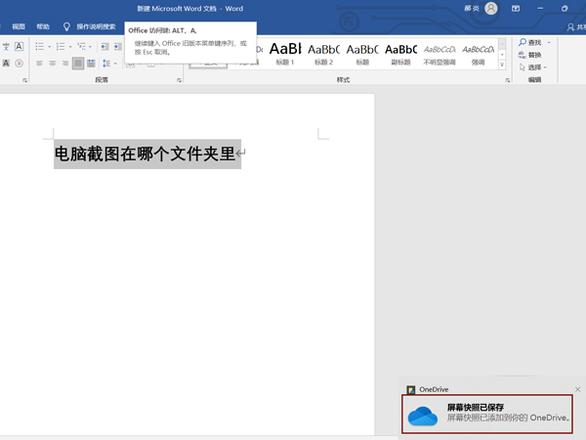Viewport: 586px width, 440px height.
Task: Open the bullet library dropdown arrow
Action: [49, 47]
